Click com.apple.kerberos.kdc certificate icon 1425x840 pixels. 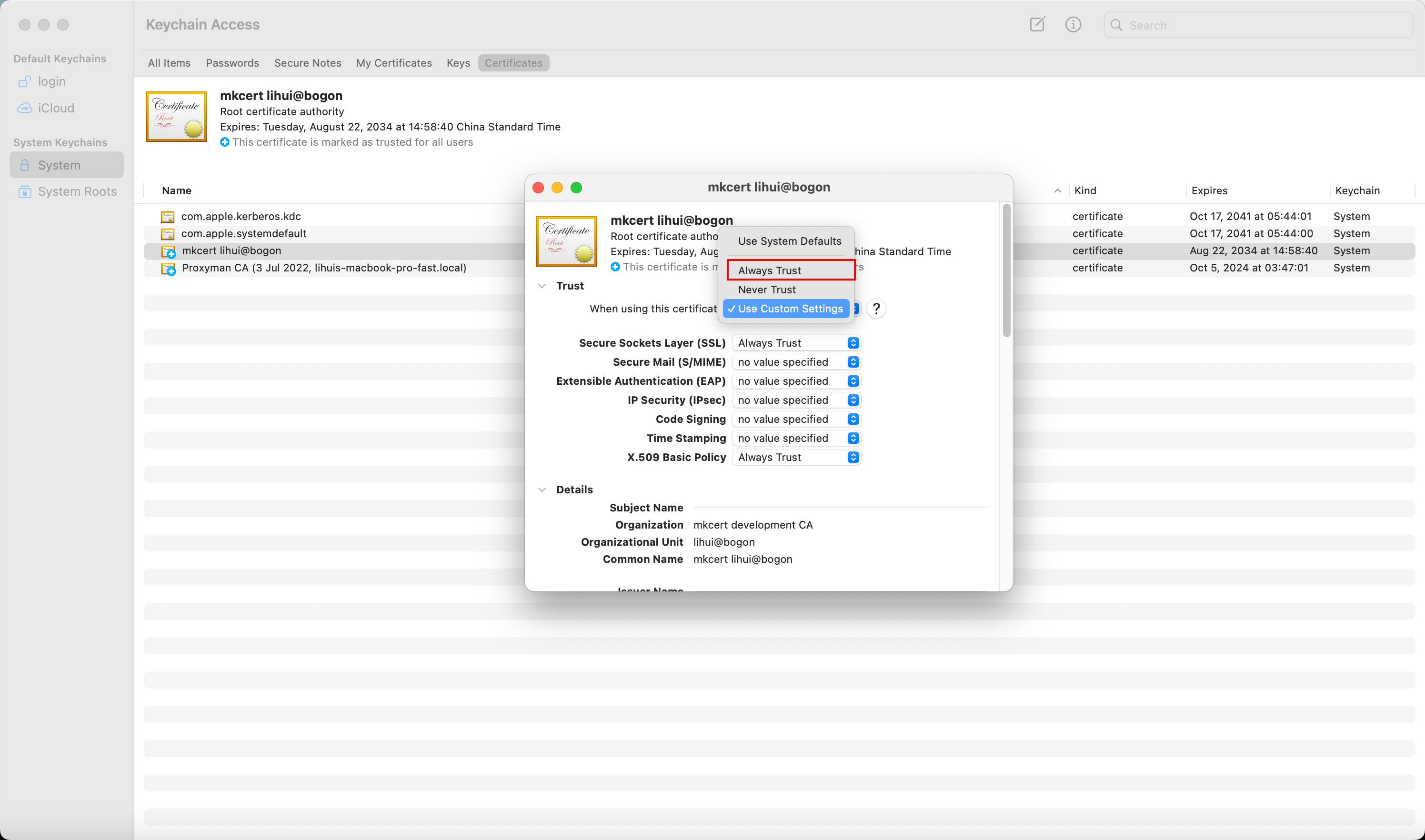(x=168, y=217)
